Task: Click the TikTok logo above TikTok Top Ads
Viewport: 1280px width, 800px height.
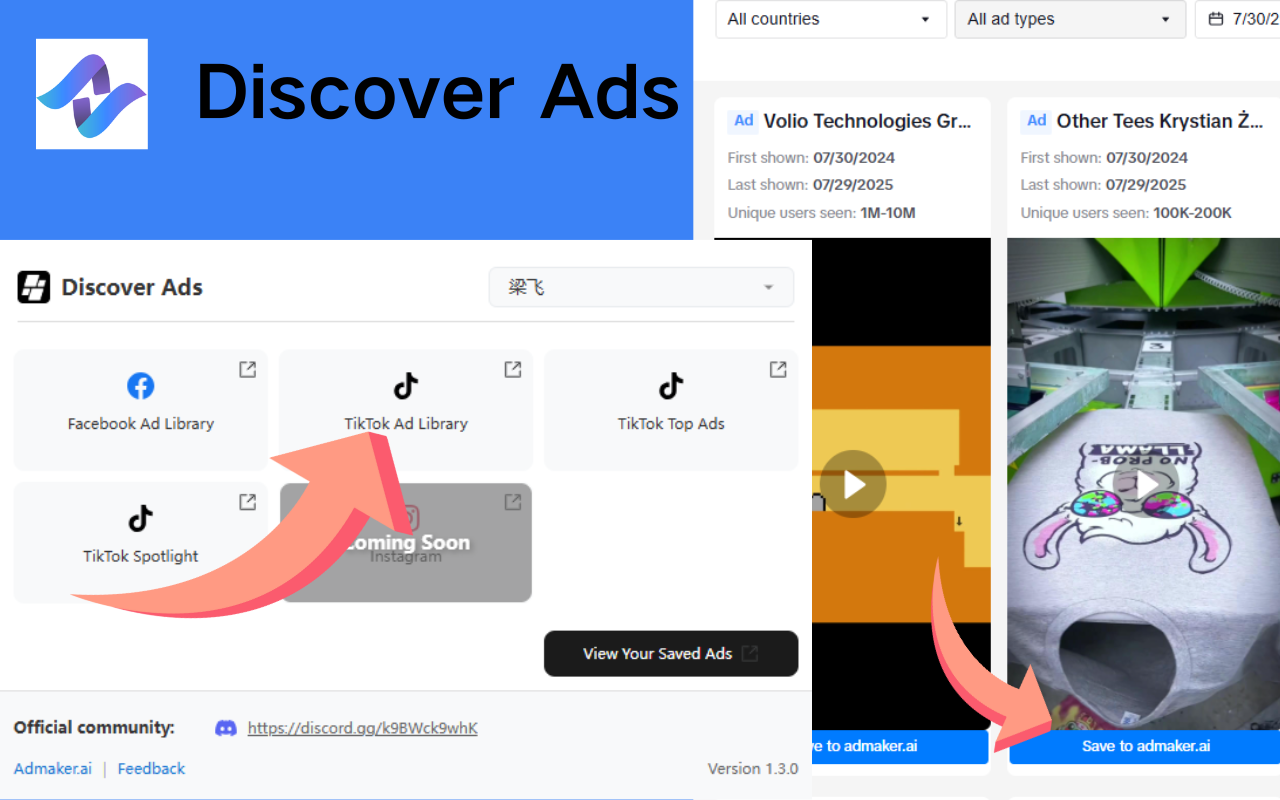Action: [671, 386]
